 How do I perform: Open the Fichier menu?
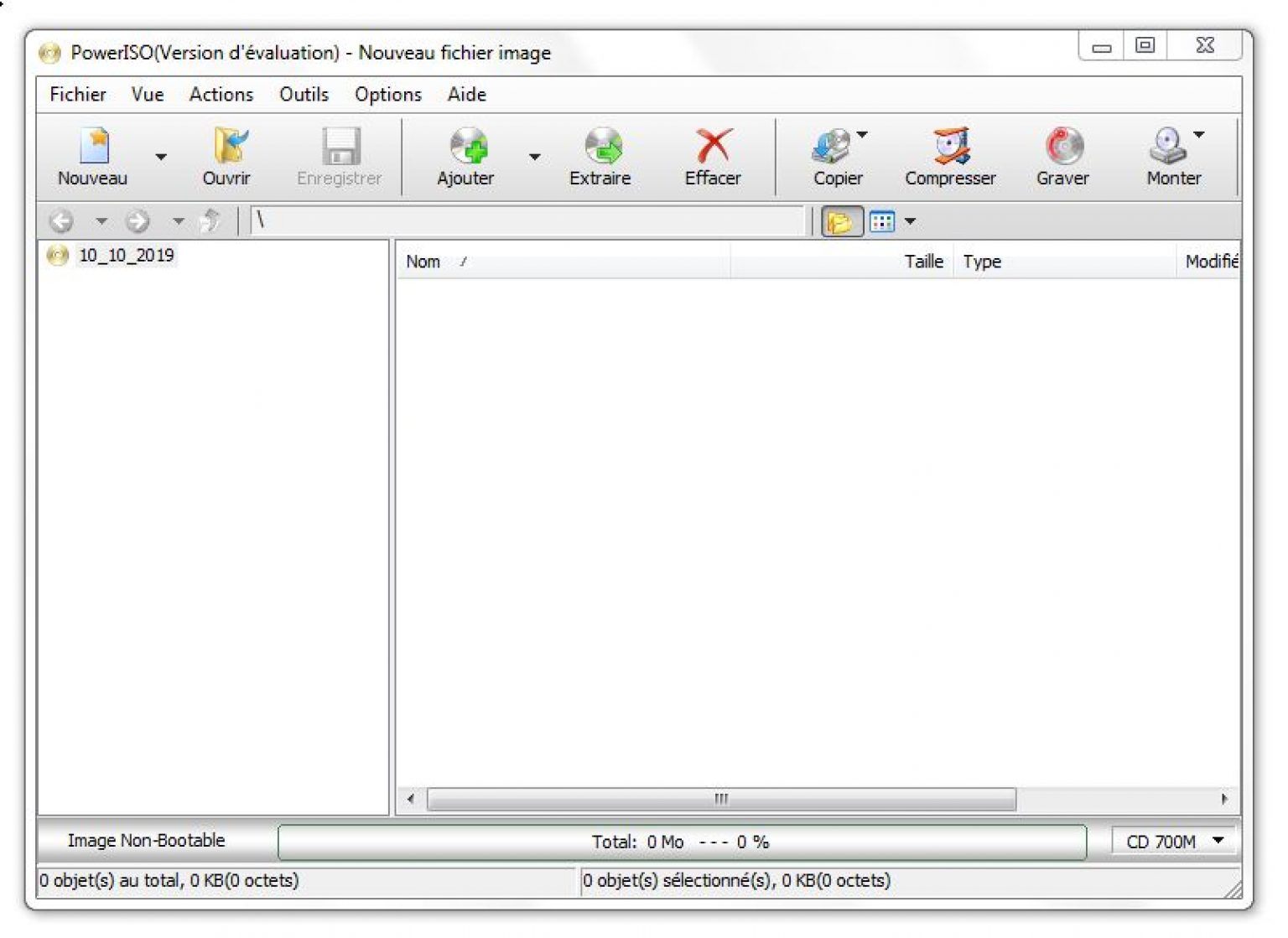pos(78,95)
